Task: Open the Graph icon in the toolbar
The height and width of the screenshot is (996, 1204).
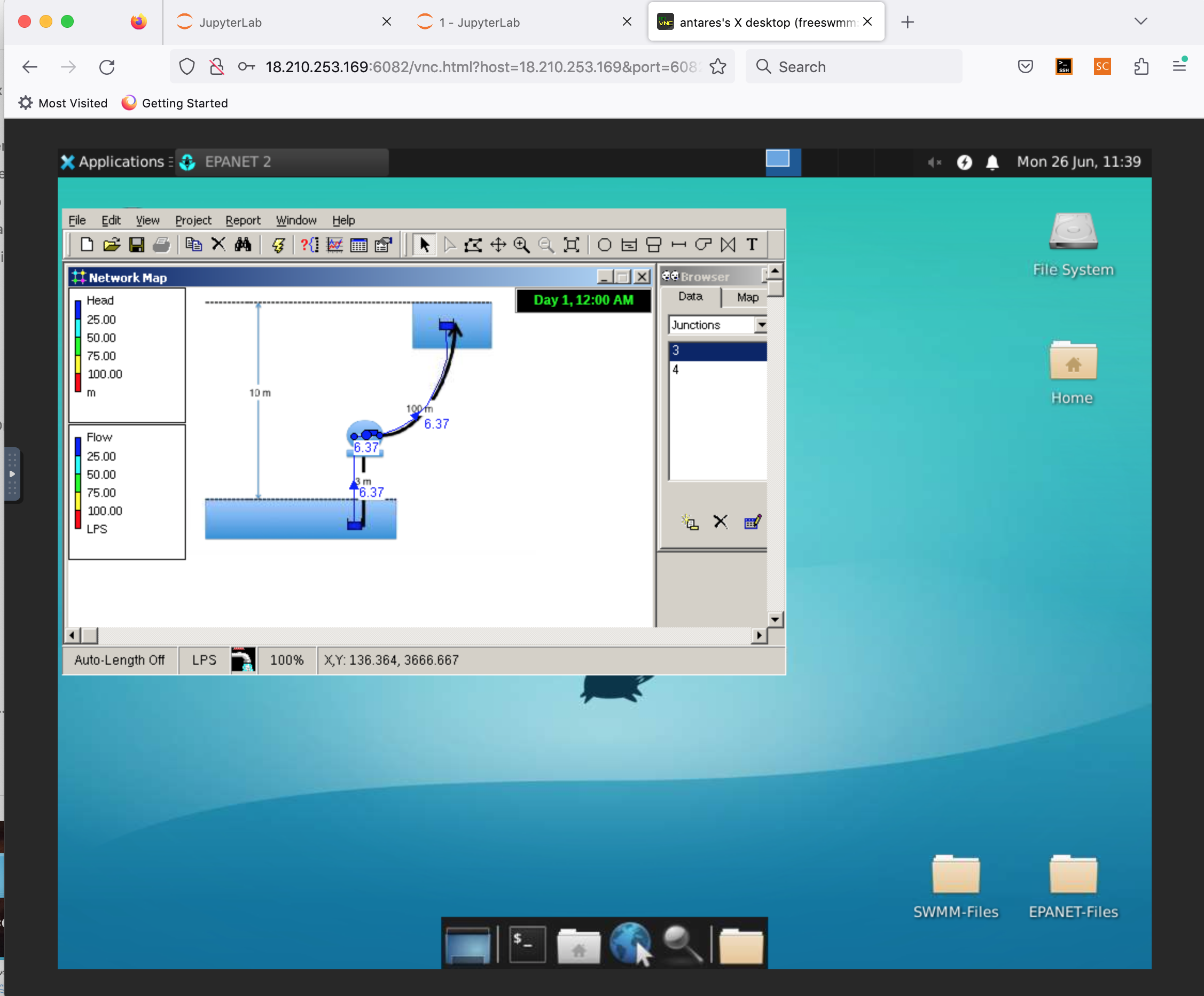Action: [x=335, y=245]
